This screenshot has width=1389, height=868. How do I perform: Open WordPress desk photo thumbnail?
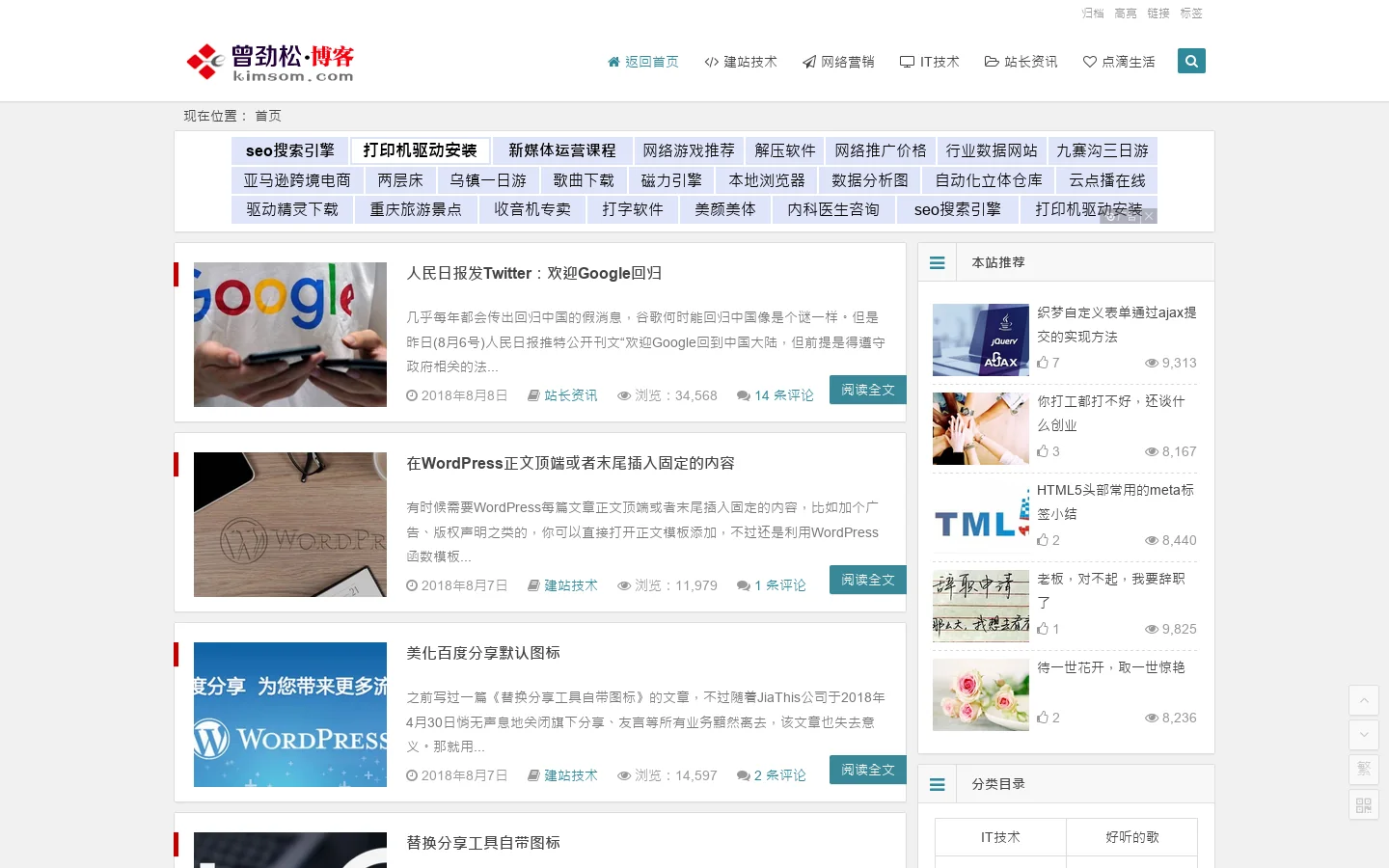pyautogui.click(x=290, y=525)
